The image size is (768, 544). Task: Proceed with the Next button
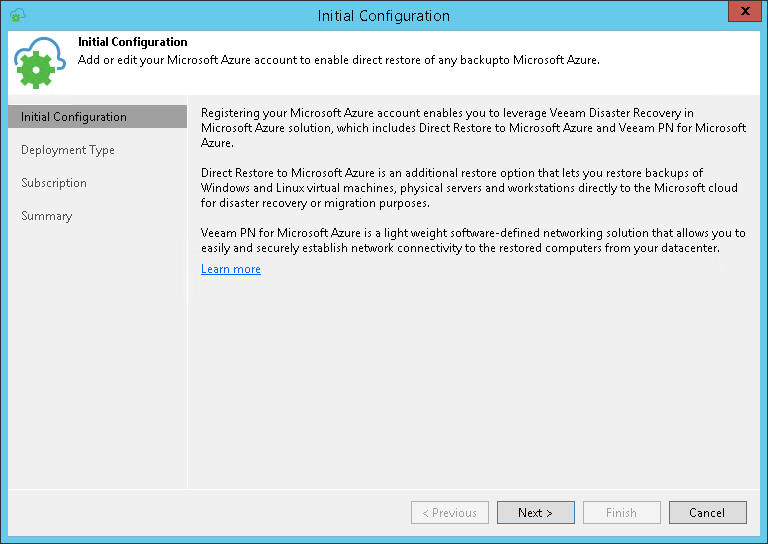tap(535, 513)
